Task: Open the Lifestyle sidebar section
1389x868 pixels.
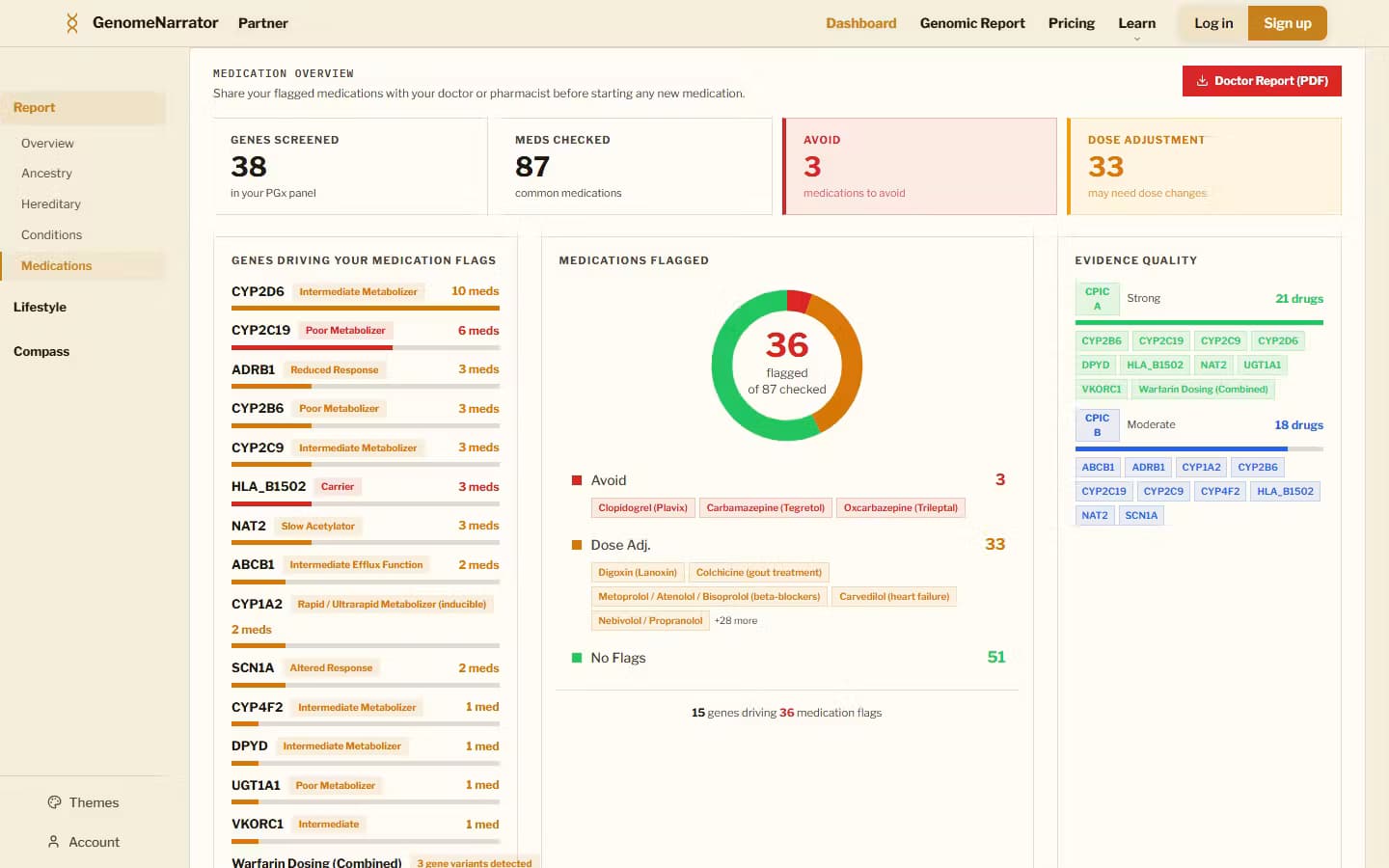Action: click(x=40, y=308)
